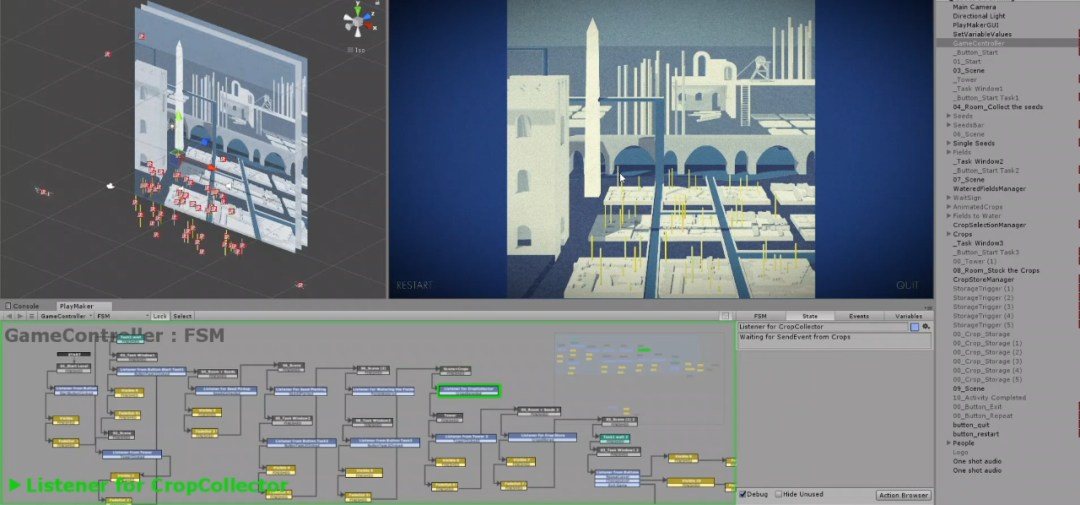
Task: Select the green-highlighted Listener for CropCollector state node
Action: click(x=469, y=391)
